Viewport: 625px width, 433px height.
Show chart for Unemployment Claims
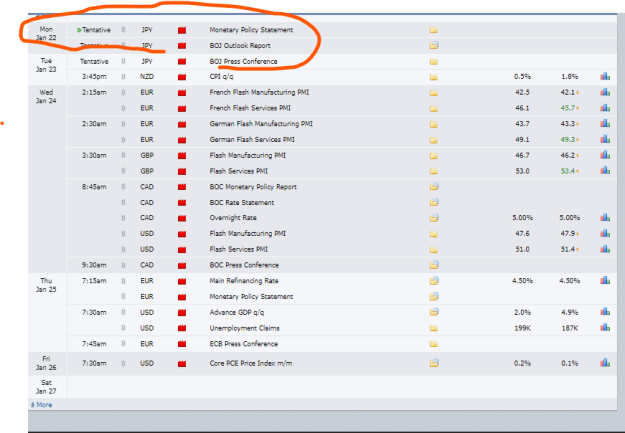[605, 327]
